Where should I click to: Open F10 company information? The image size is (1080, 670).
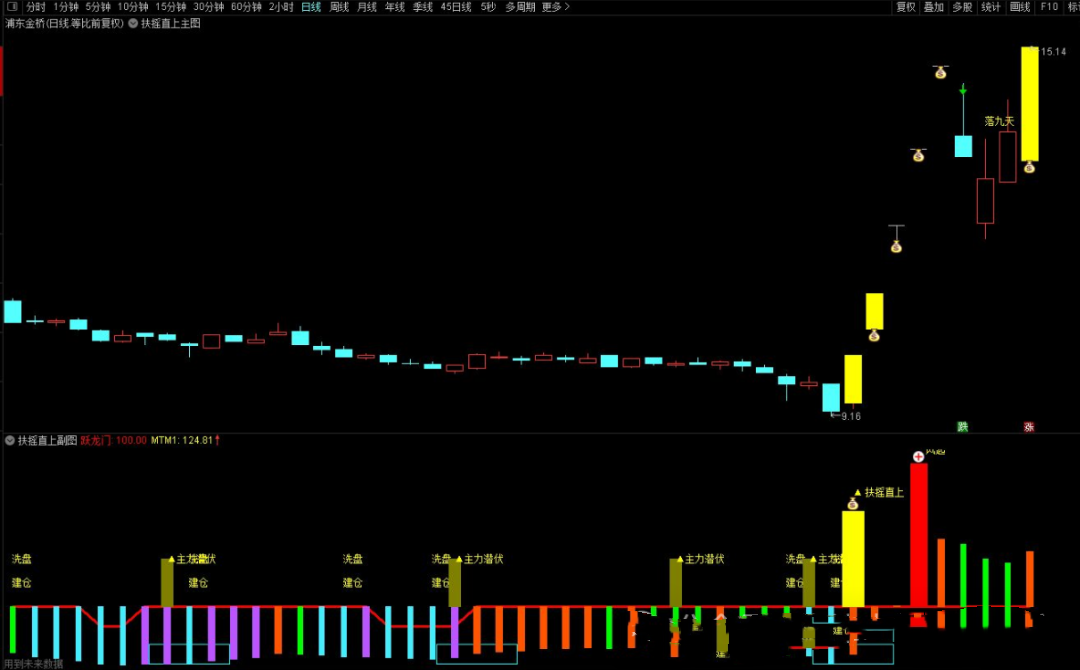[1049, 7]
